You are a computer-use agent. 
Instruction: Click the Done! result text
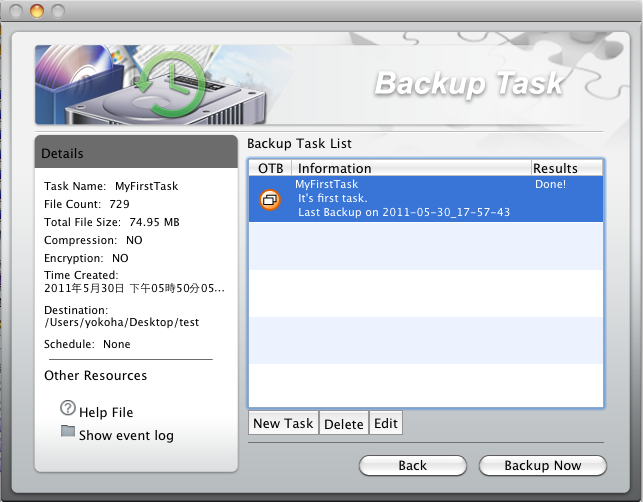tap(550, 184)
